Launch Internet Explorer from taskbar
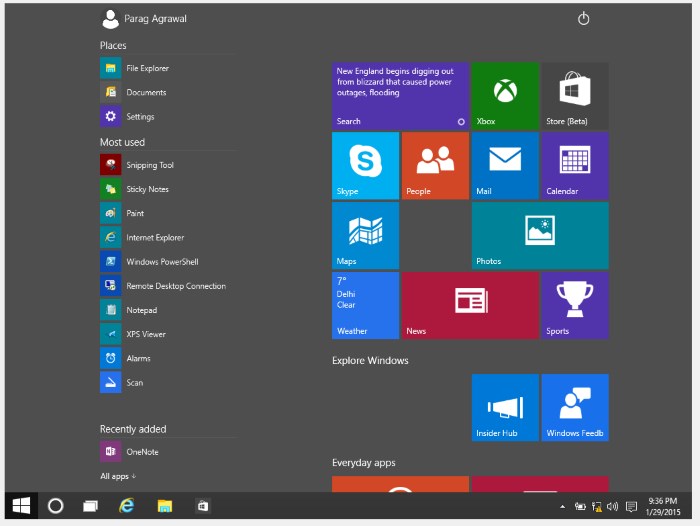 [x=127, y=505]
